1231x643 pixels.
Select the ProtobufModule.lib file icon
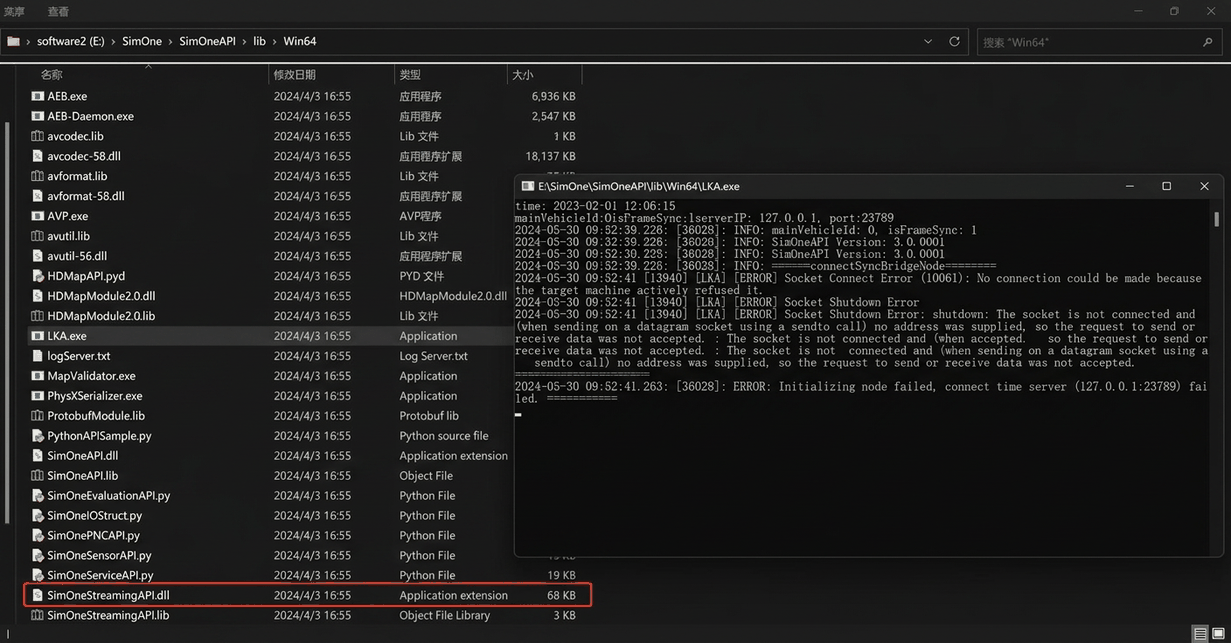[38, 416]
